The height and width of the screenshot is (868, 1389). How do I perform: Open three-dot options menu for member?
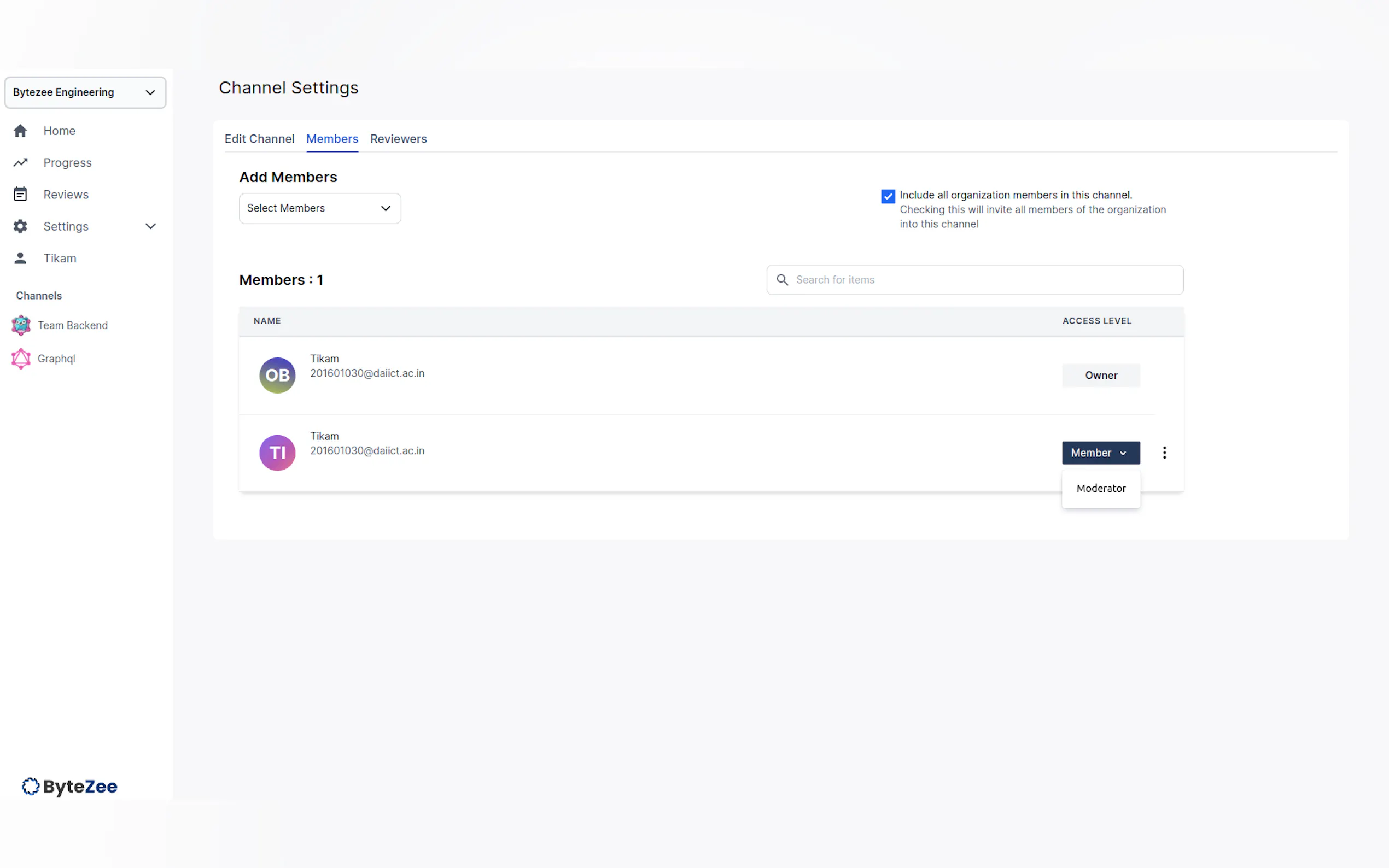coord(1164,453)
